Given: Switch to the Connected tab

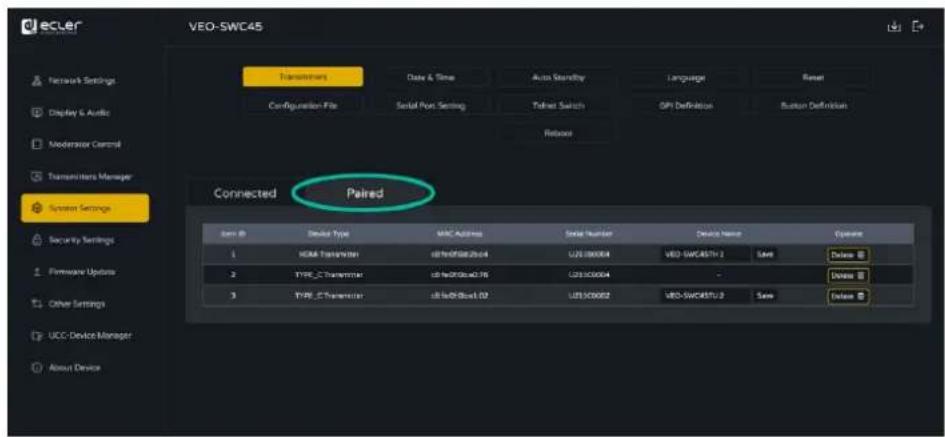Looking at the screenshot, I should (x=244, y=193).
